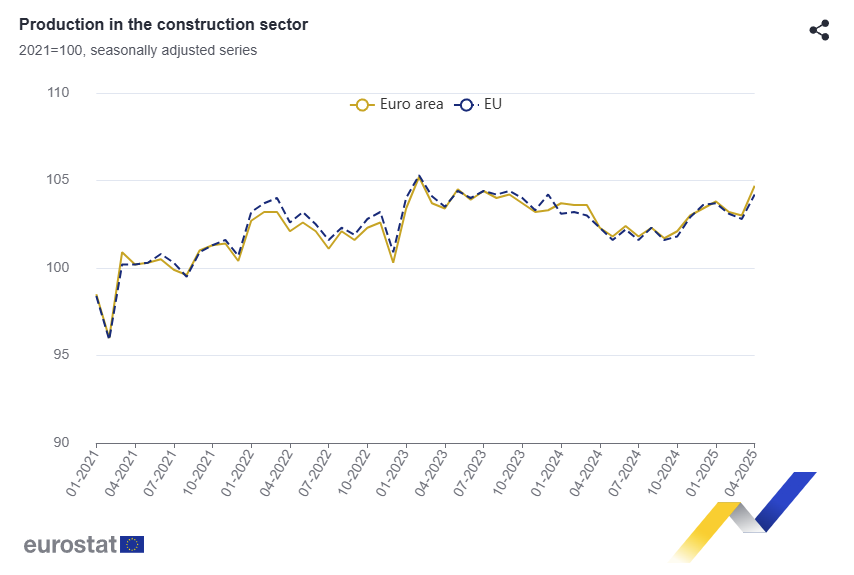Click the 95 y-axis value
The height and width of the screenshot is (575, 854).
coord(61,355)
